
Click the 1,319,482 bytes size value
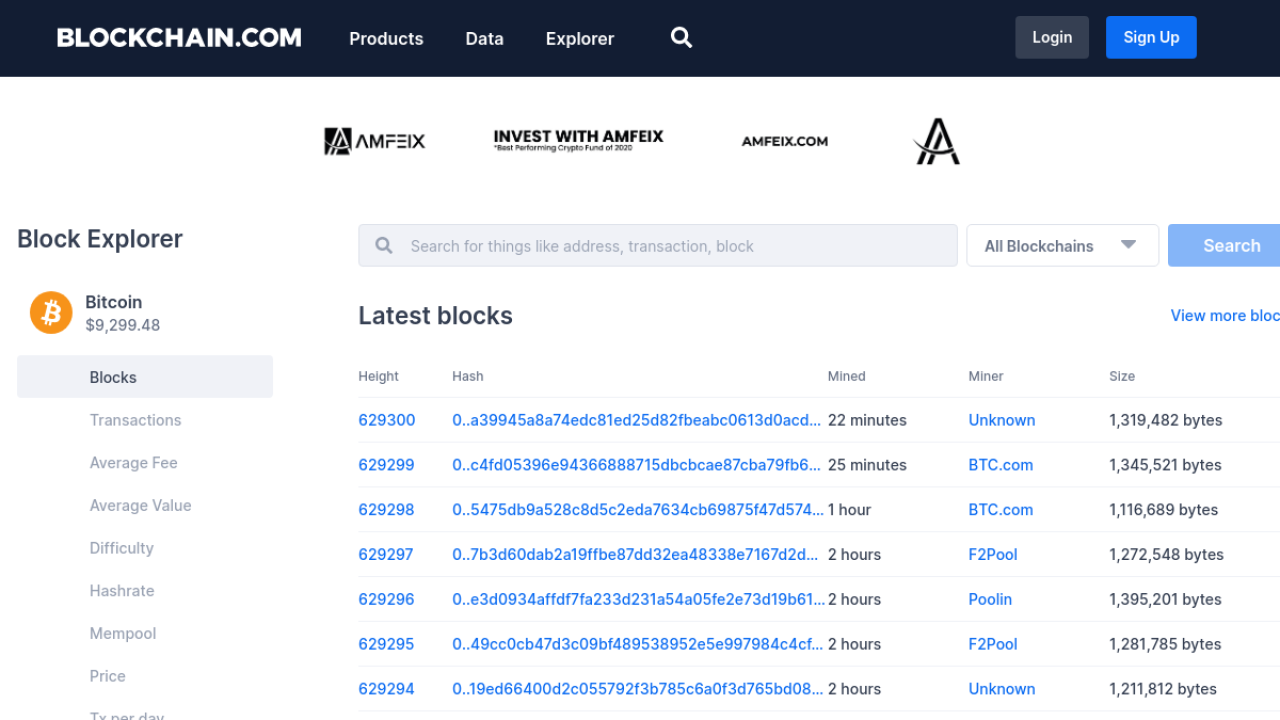[x=1166, y=420]
